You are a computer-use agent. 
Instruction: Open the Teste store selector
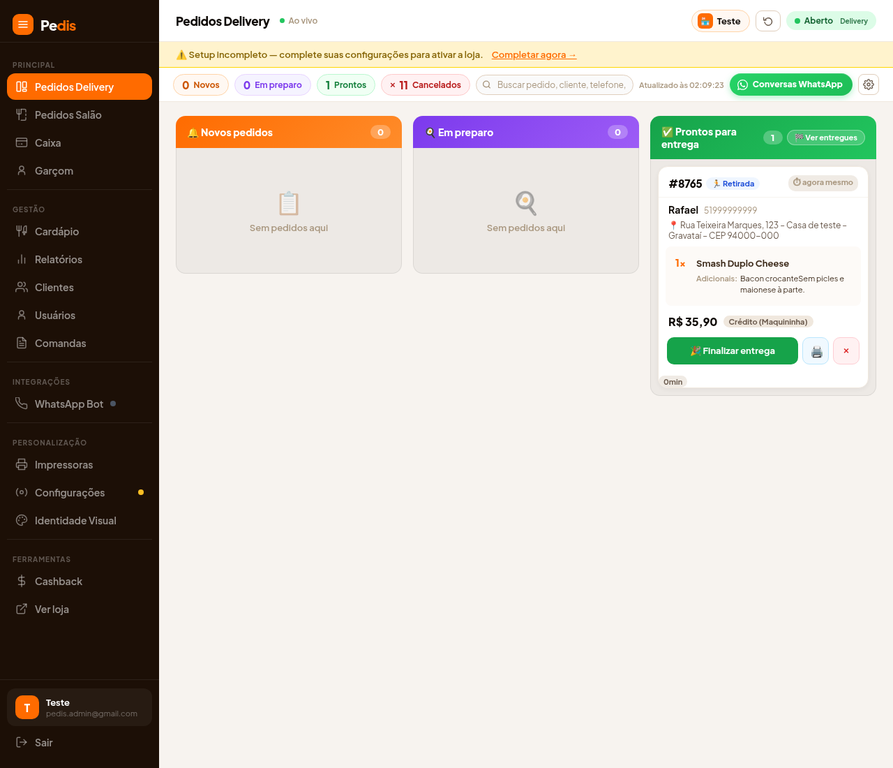720,21
